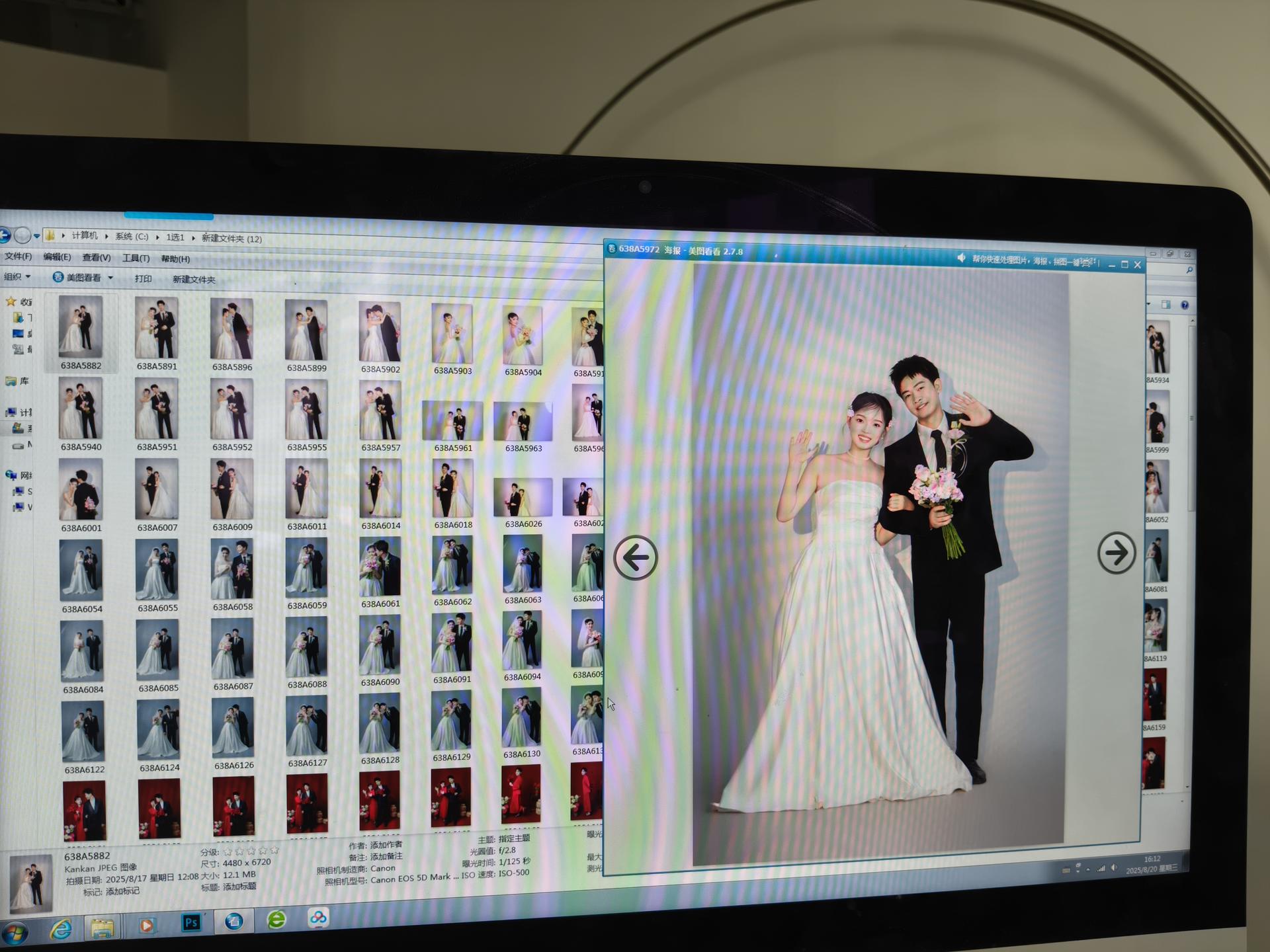Screen dimensions: 1270x952
Task: Click the 打印 toolbar button
Action: (144, 278)
